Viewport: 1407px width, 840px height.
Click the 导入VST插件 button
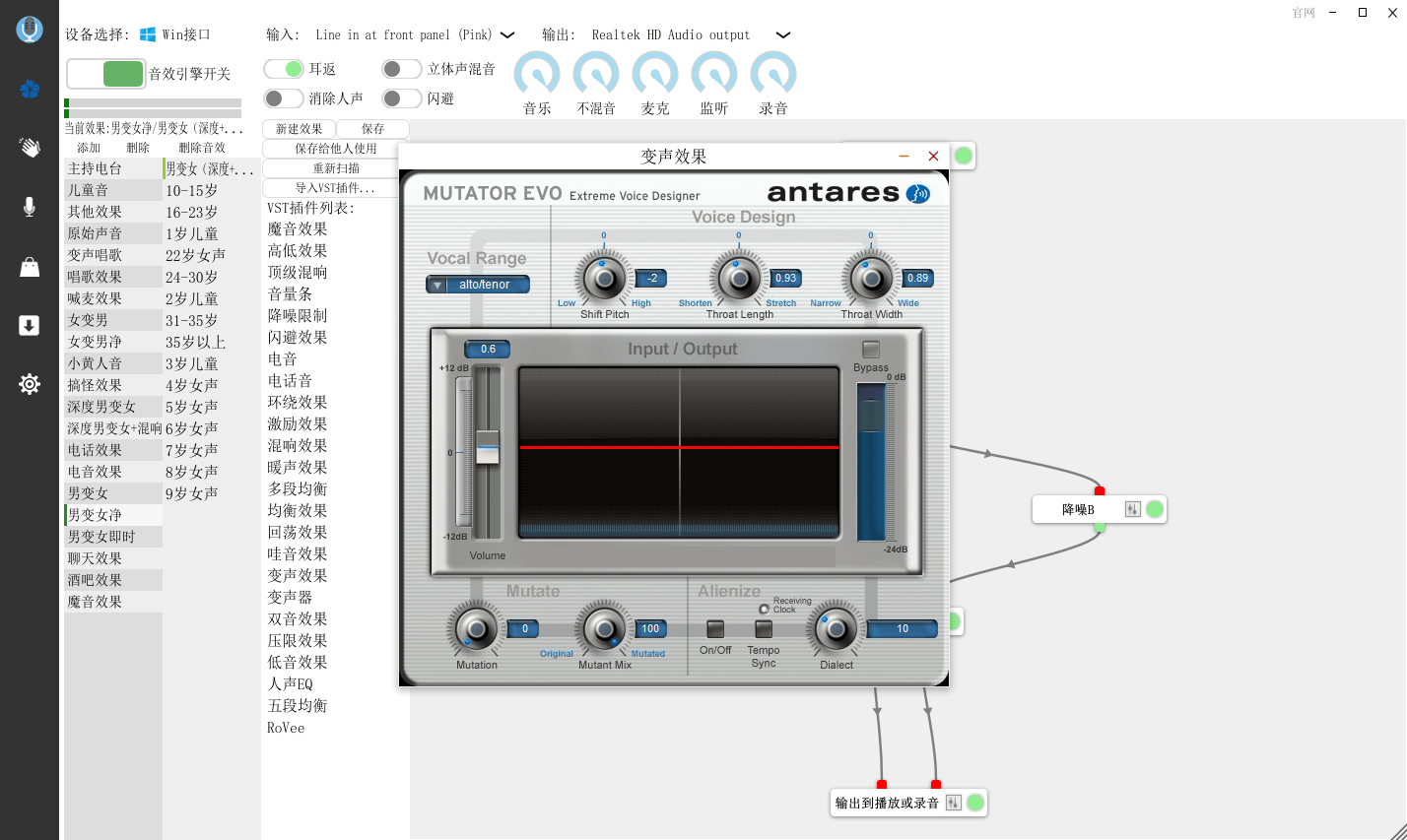[x=336, y=188]
